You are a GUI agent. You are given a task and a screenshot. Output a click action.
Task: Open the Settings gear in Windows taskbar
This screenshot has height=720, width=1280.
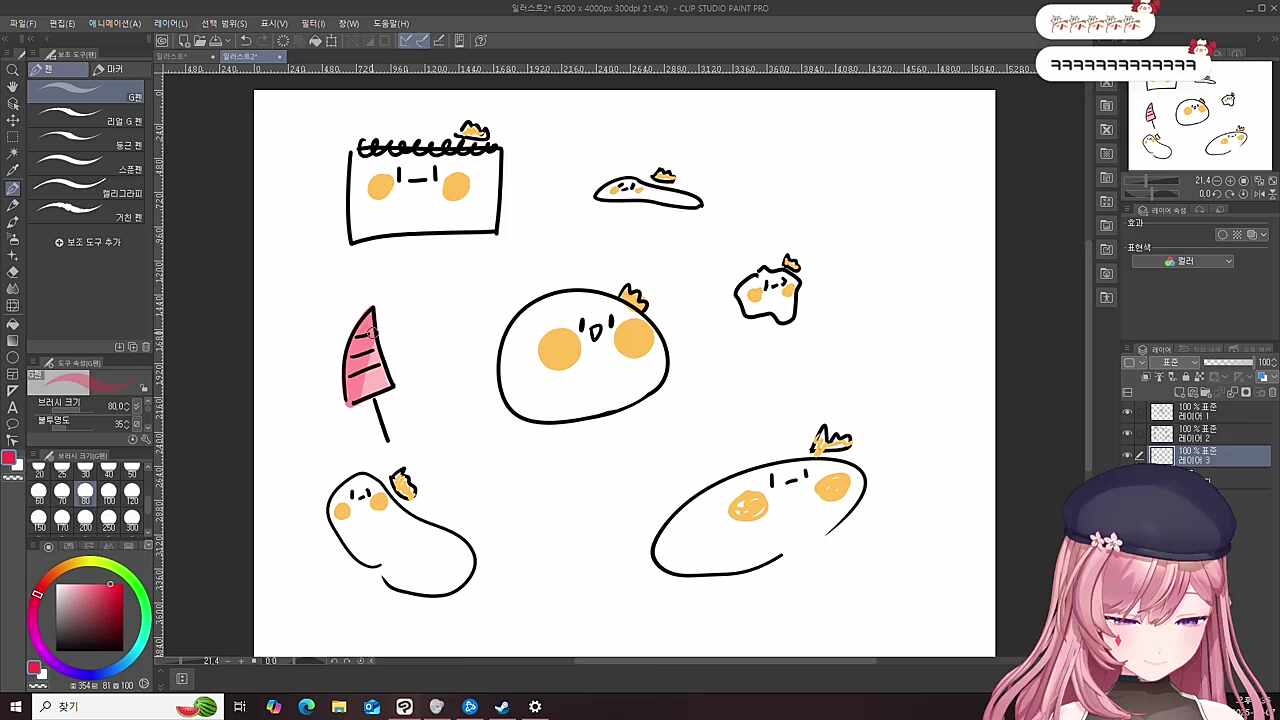pyautogui.click(x=535, y=707)
